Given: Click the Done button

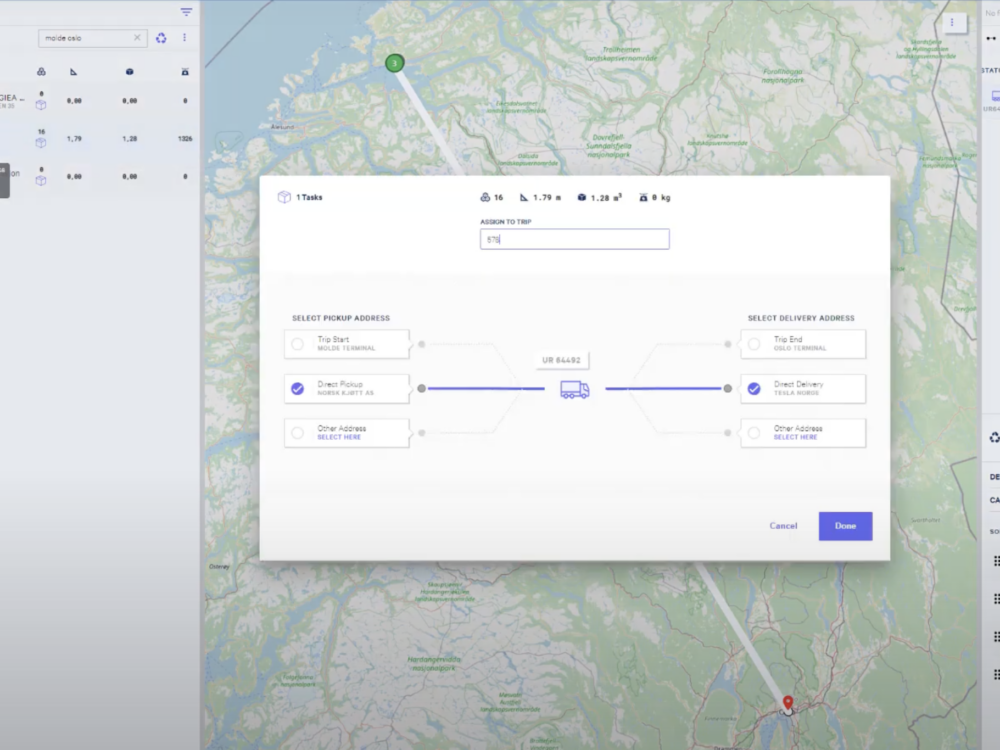Looking at the screenshot, I should tap(845, 526).
